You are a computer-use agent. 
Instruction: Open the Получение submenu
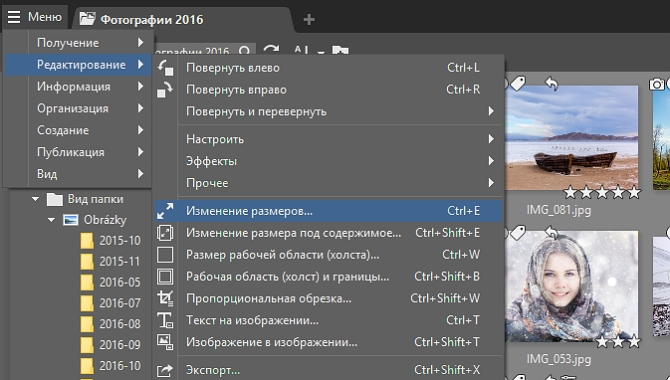(77, 43)
